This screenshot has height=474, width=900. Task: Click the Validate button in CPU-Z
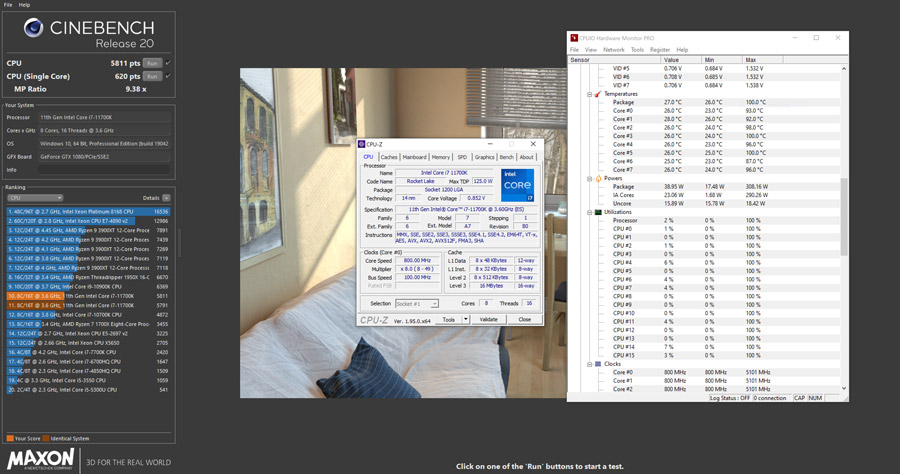click(488, 319)
